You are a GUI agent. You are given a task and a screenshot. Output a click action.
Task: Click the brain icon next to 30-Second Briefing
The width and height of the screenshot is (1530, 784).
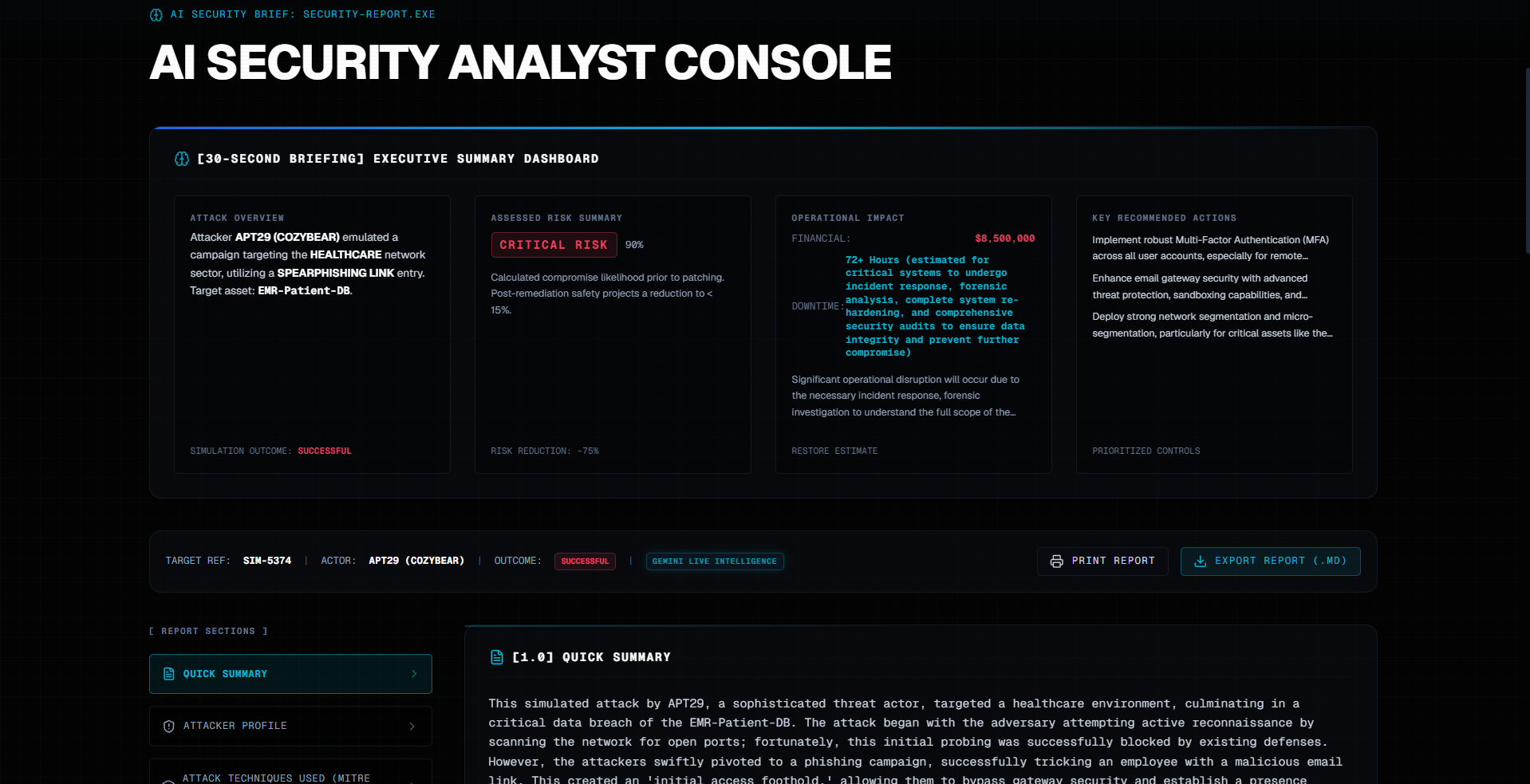[182, 159]
